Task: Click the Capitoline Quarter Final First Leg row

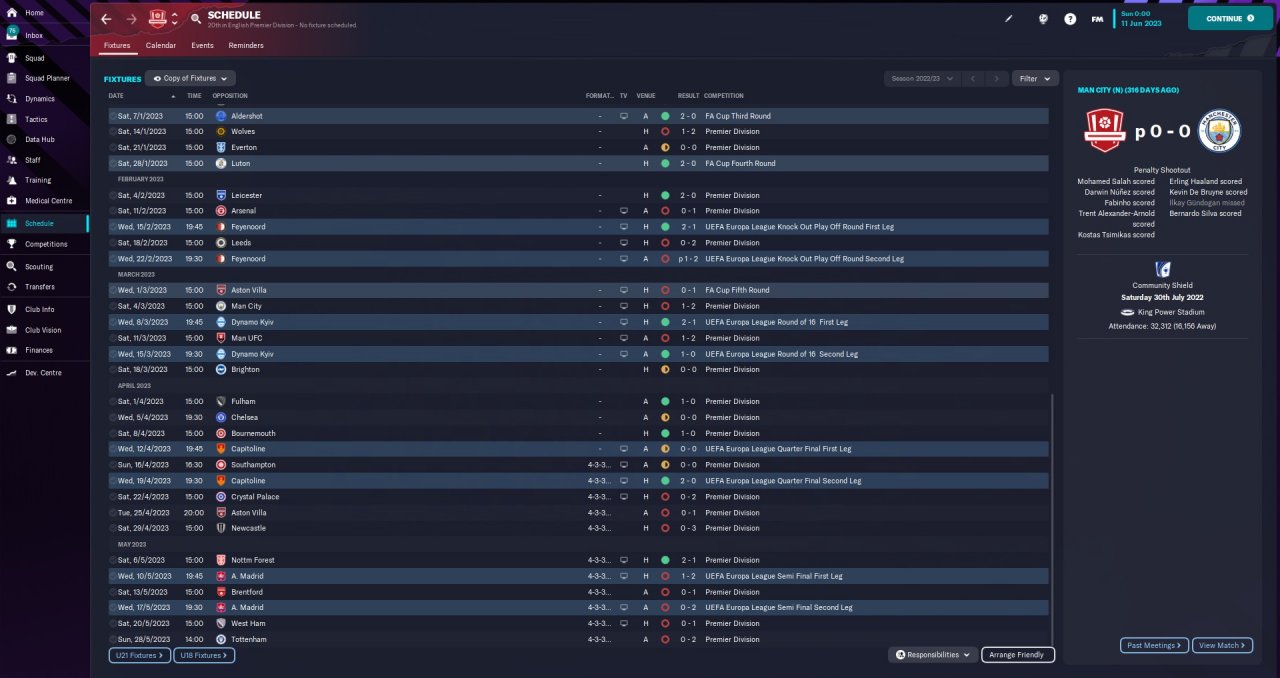Action: click(578, 449)
